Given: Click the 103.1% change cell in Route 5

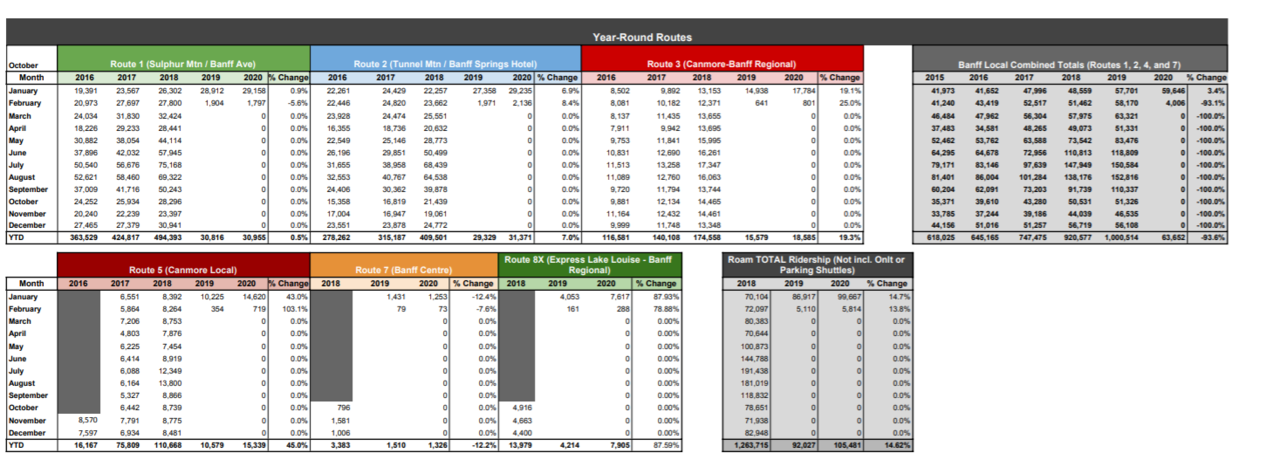Looking at the screenshot, I should pyautogui.click(x=295, y=311).
